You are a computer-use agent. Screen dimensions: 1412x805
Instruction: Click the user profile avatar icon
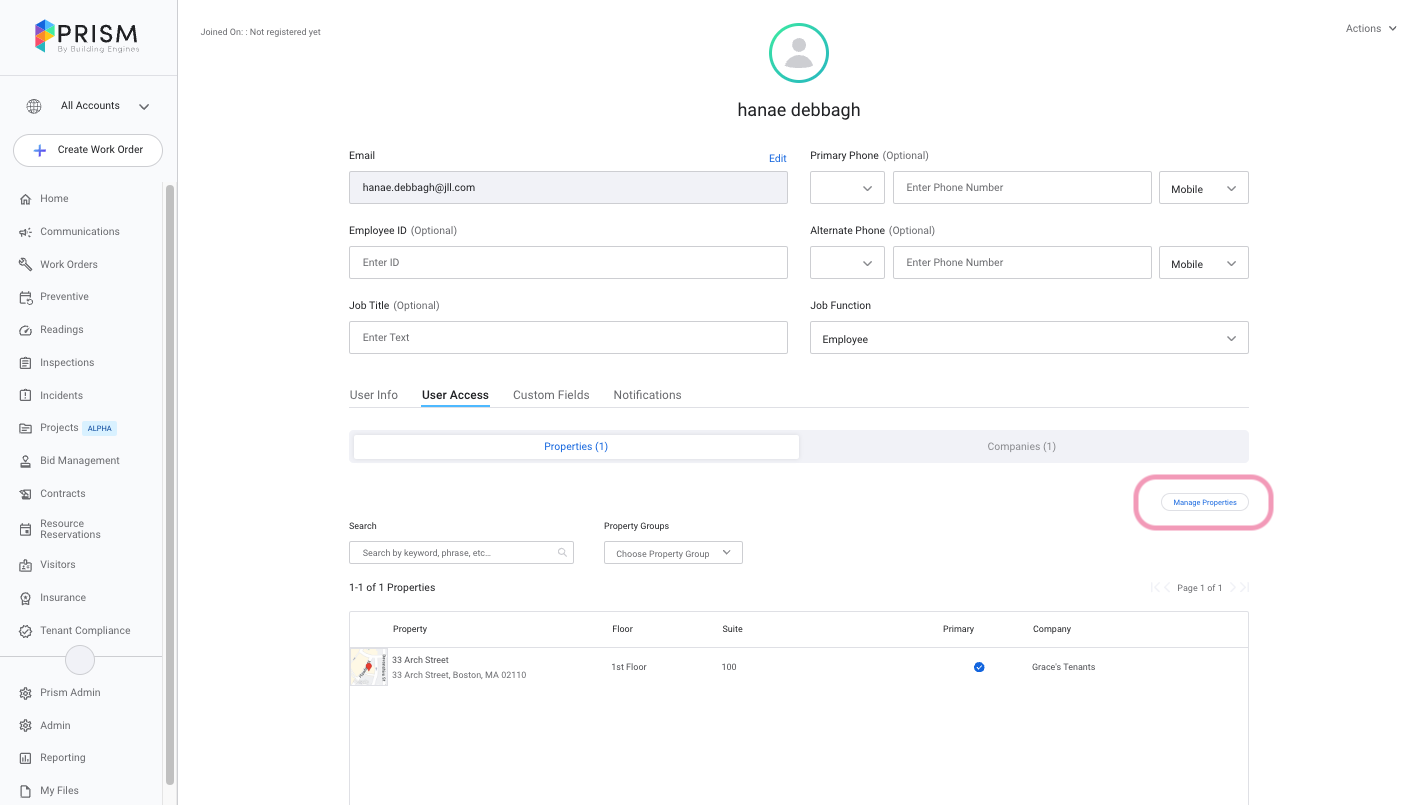(798, 53)
